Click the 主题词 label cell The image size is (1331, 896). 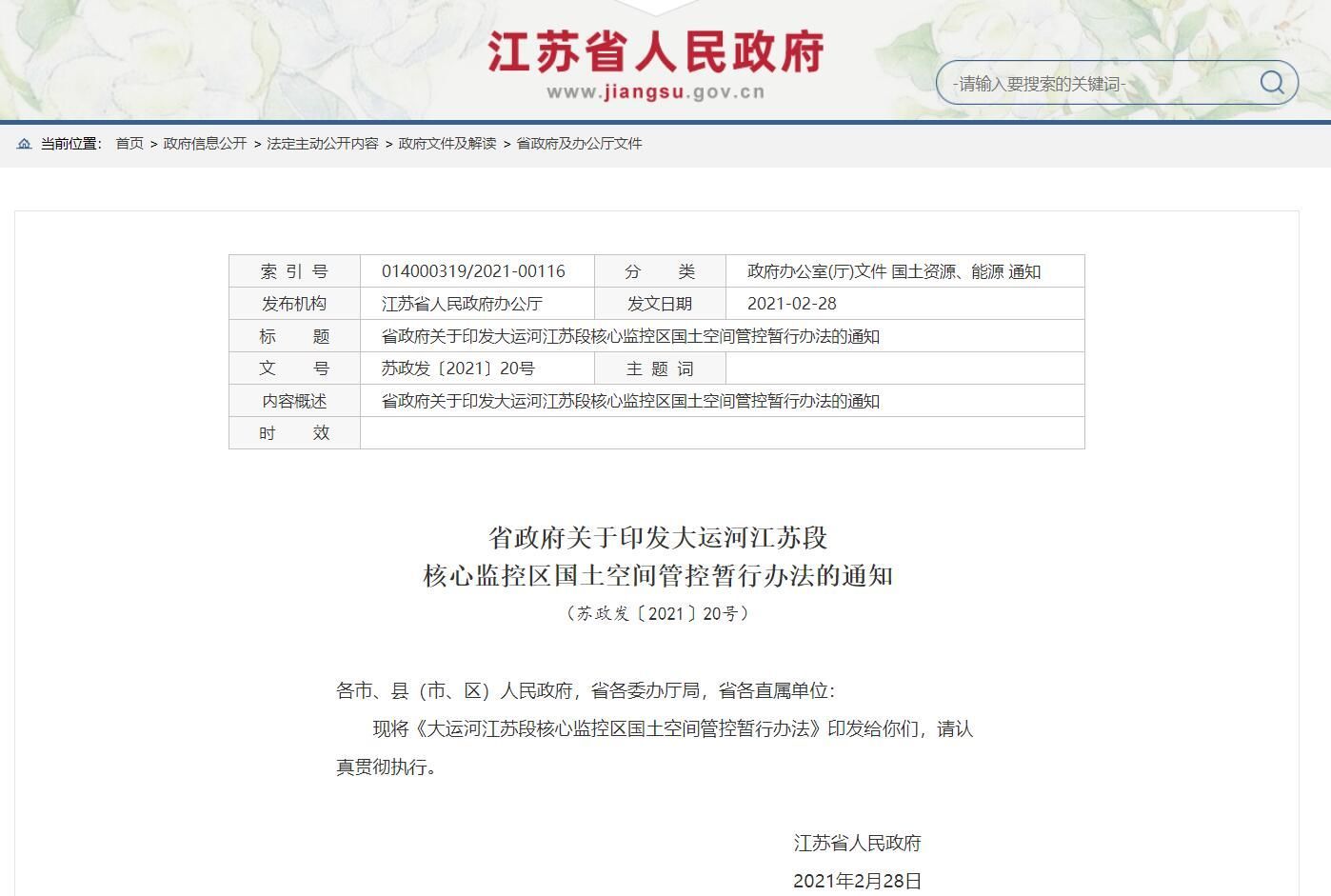(x=660, y=368)
